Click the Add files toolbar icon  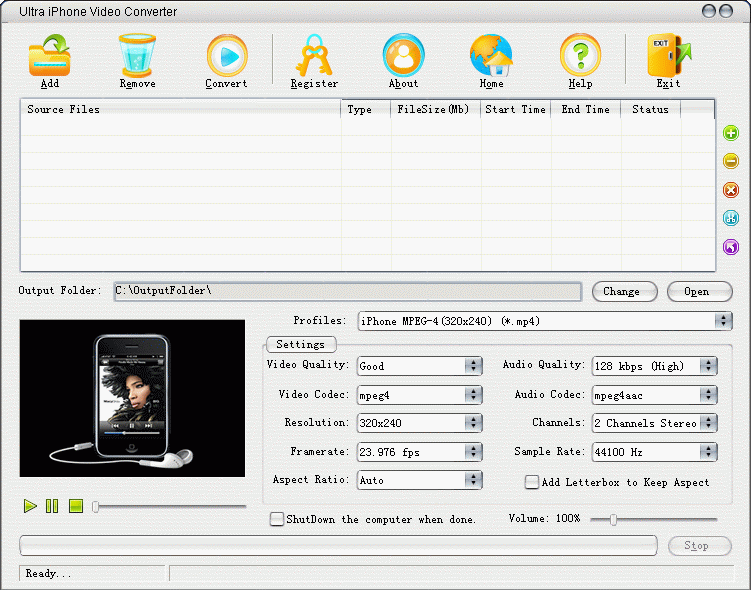(x=49, y=56)
